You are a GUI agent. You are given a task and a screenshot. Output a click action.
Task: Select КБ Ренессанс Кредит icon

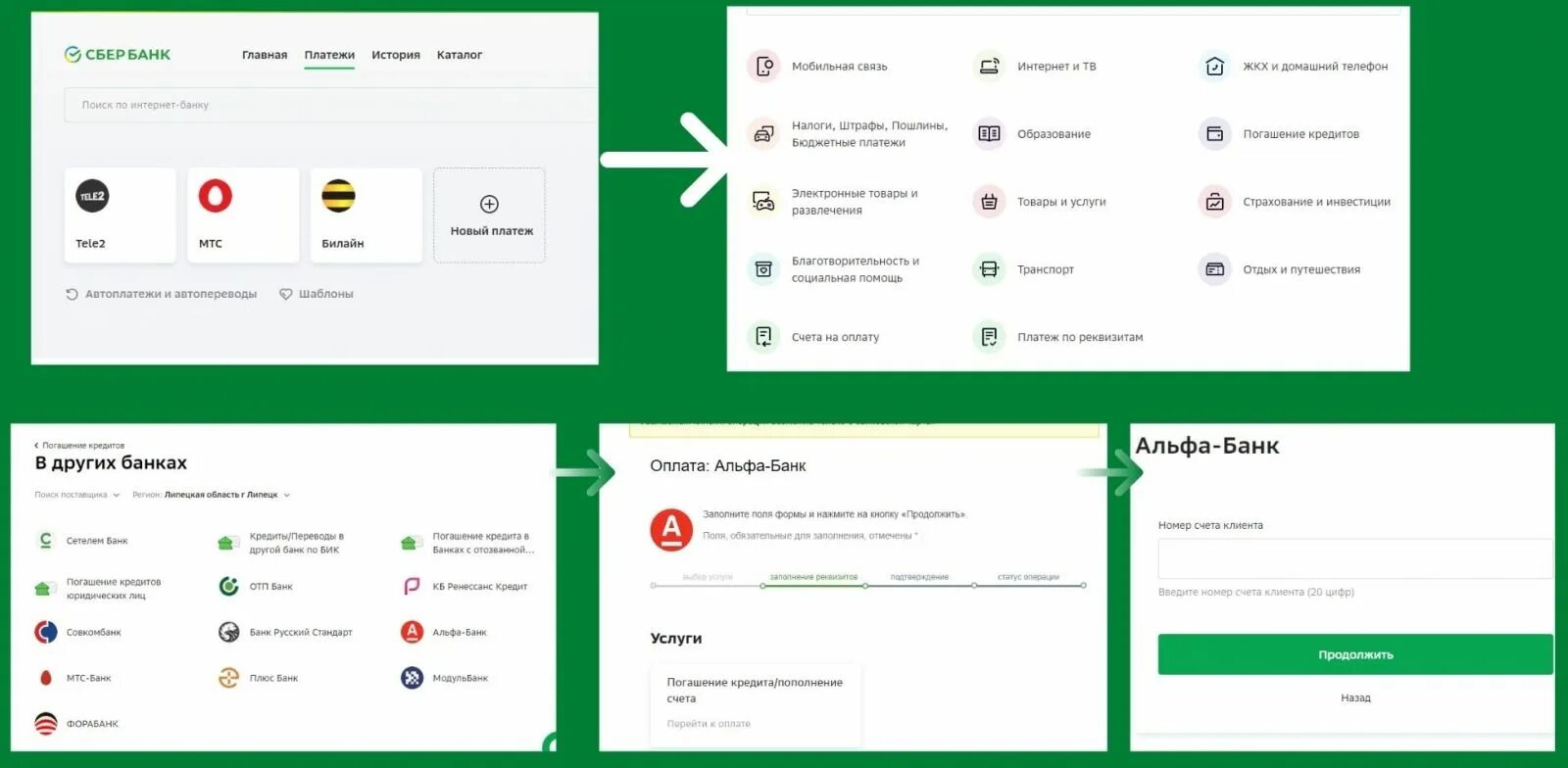point(412,586)
